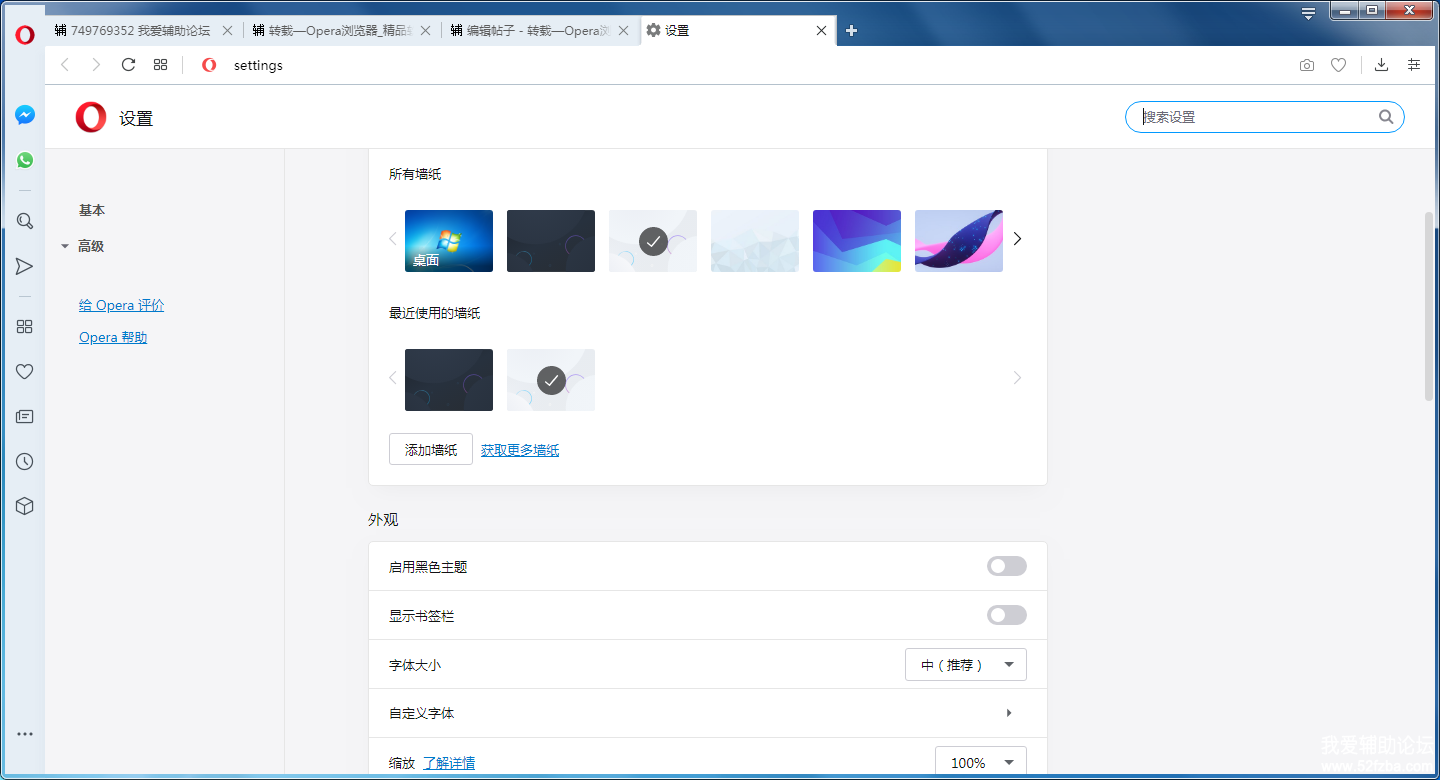Select checked light wallpaper in 最近使用的墙纸

point(551,380)
